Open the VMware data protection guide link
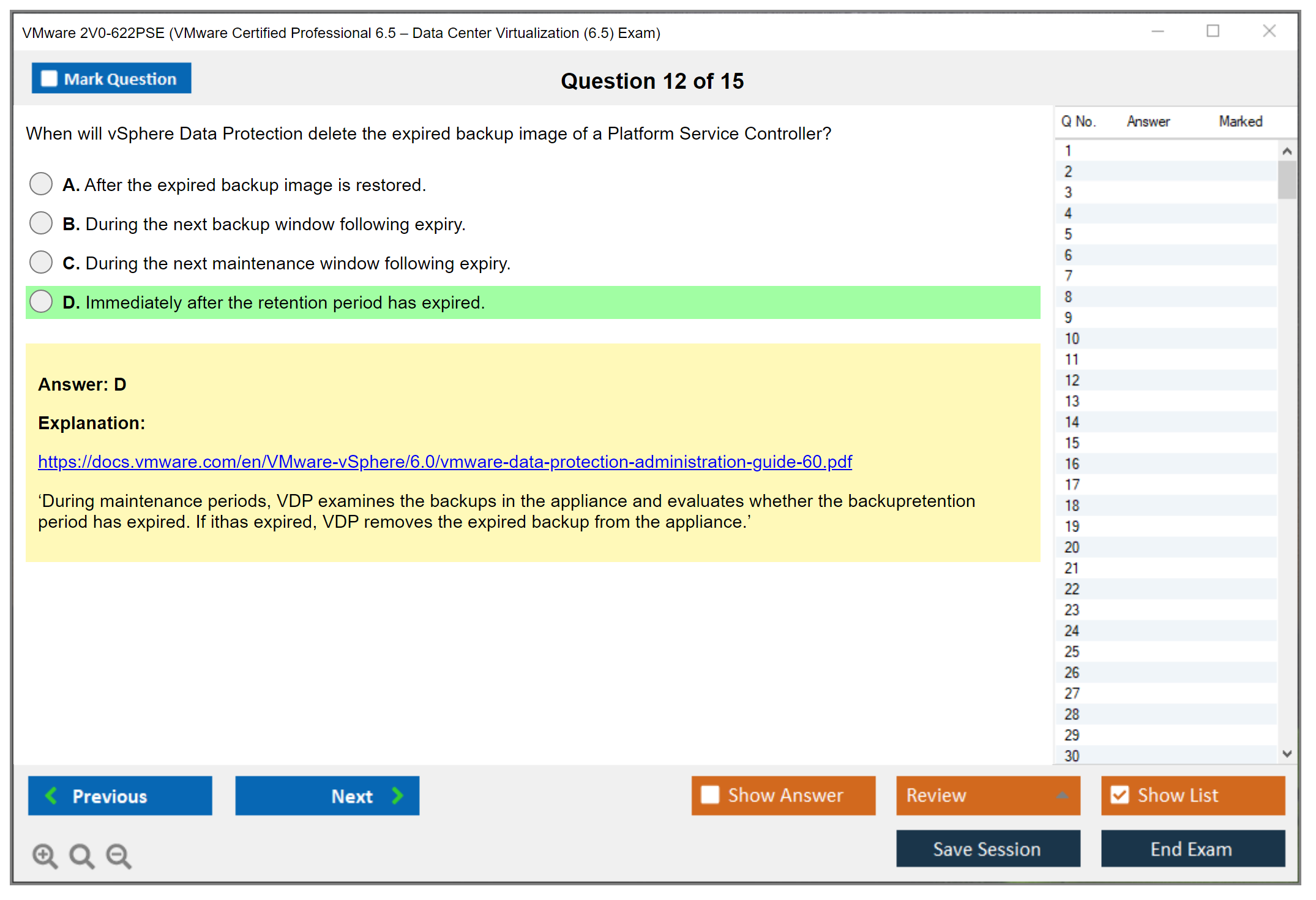This screenshot has height=900, width=1316. click(444, 462)
